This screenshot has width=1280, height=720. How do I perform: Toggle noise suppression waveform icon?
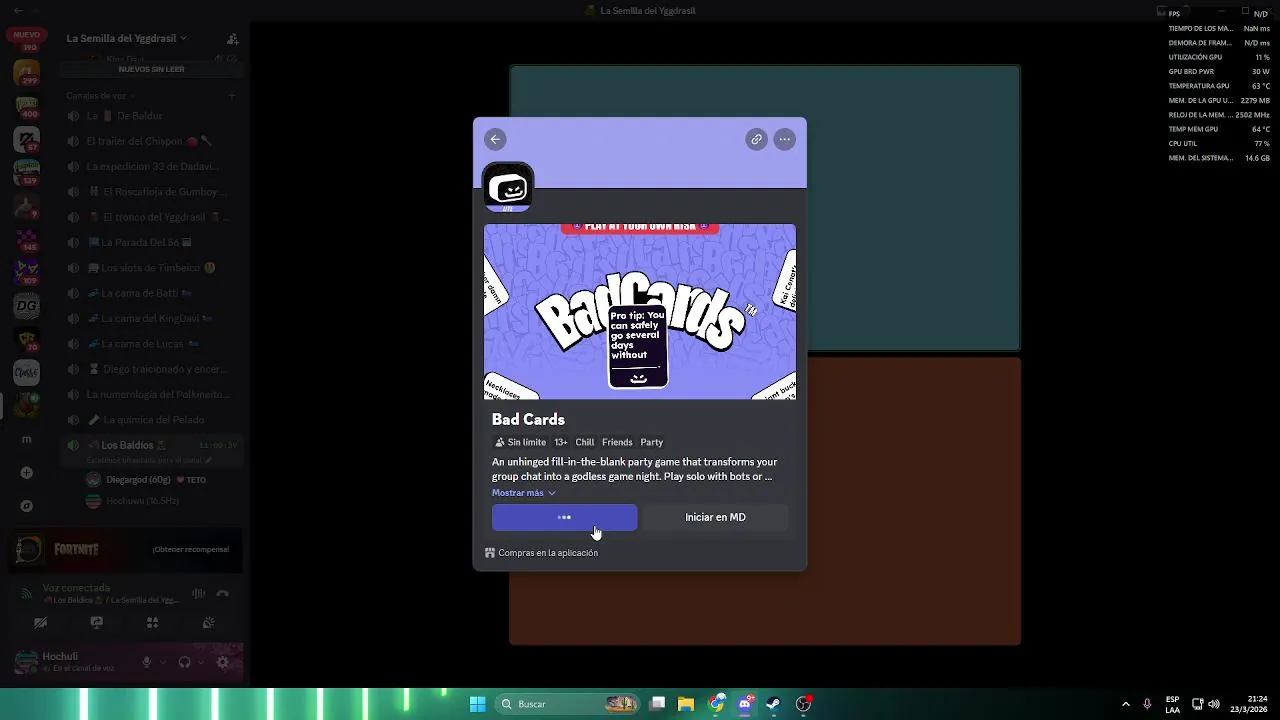pyautogui.click(x=198, y=594)
